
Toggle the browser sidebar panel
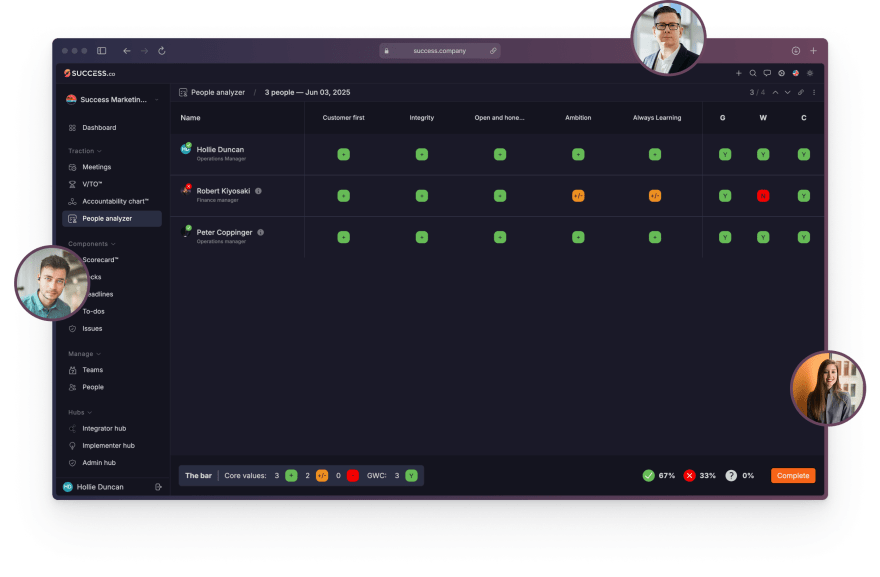click(102, 51)
